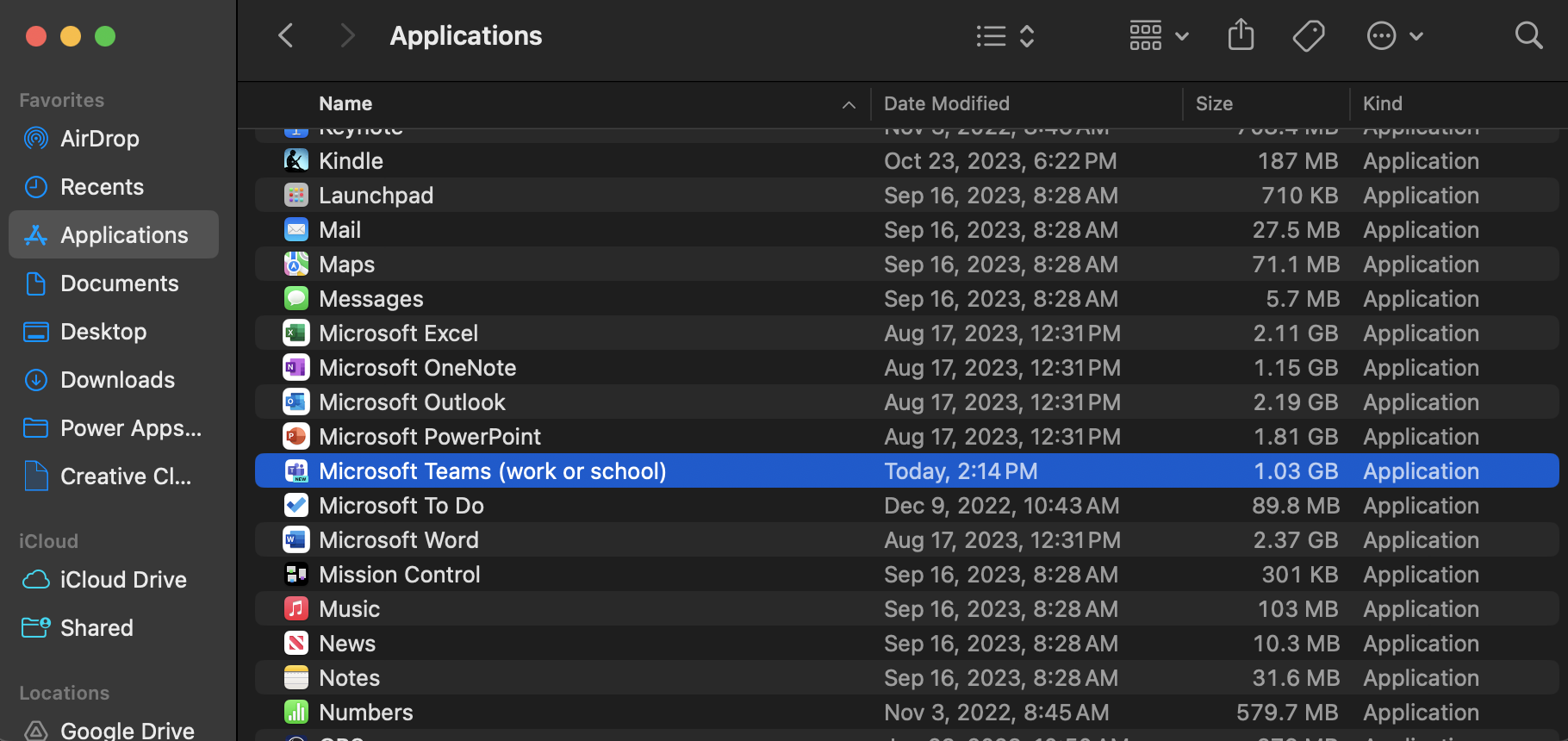
Task: Open the Group By grid dropdown
Action: 1160,35
